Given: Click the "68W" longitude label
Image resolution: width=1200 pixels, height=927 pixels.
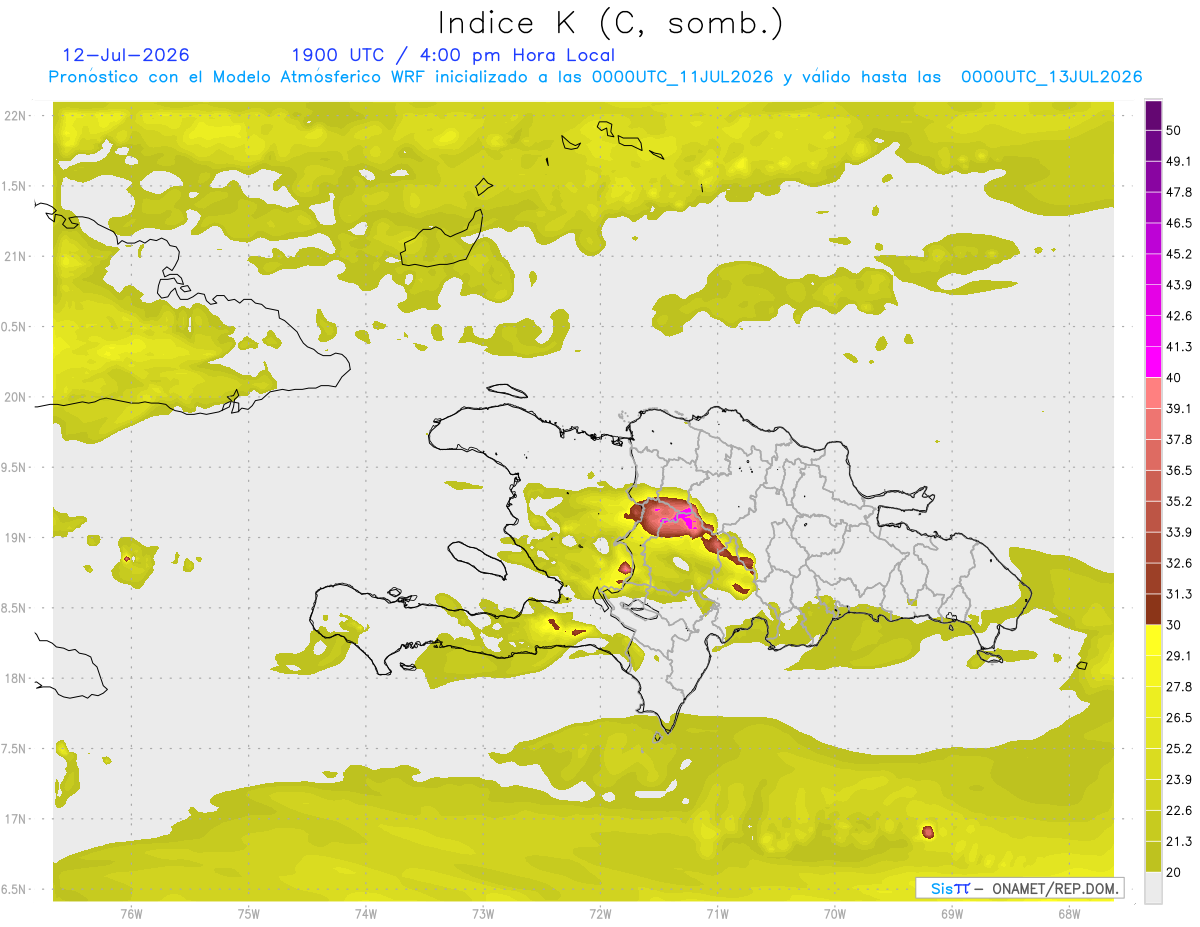Looking at the screenshot, I should (1069, 914).
